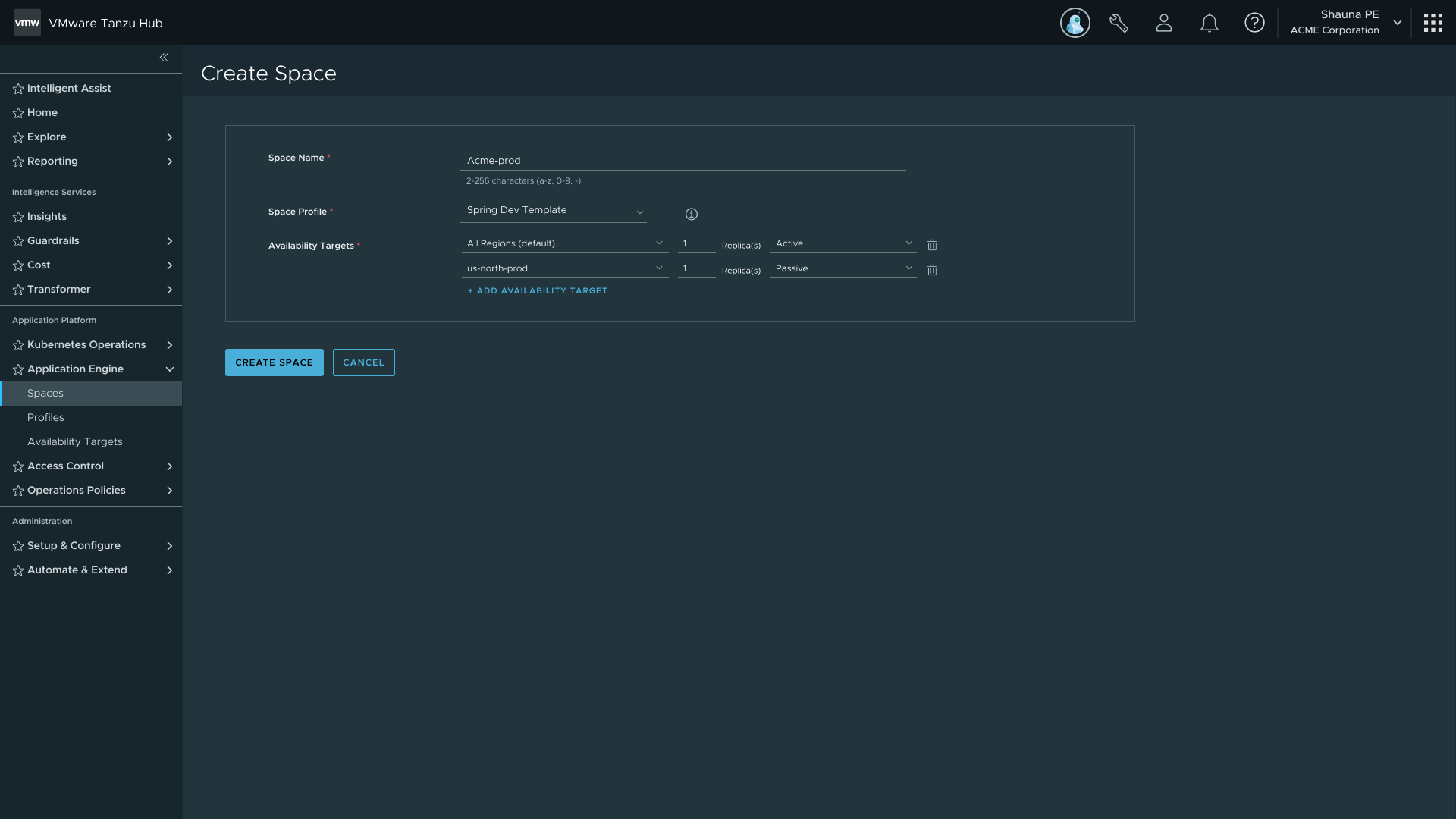Click the VMware logo icon
The height and width of the screenshot is (819, 1456).
tap(27, 23)
